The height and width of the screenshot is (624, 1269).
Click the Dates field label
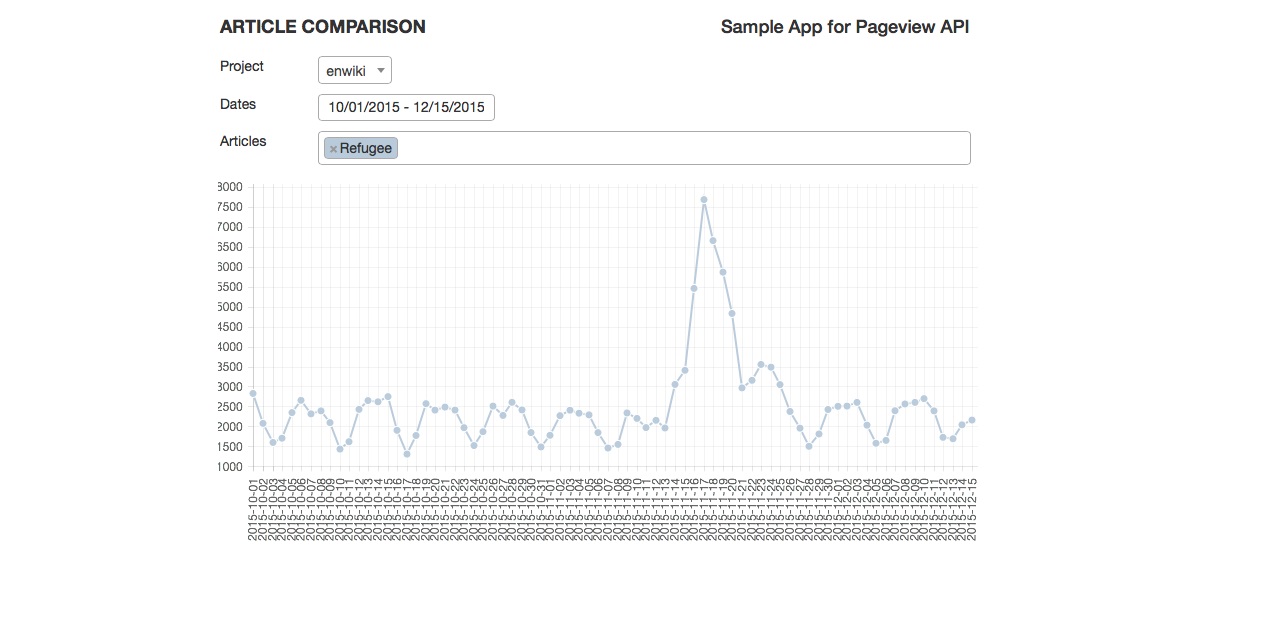[x=238, y=104]
